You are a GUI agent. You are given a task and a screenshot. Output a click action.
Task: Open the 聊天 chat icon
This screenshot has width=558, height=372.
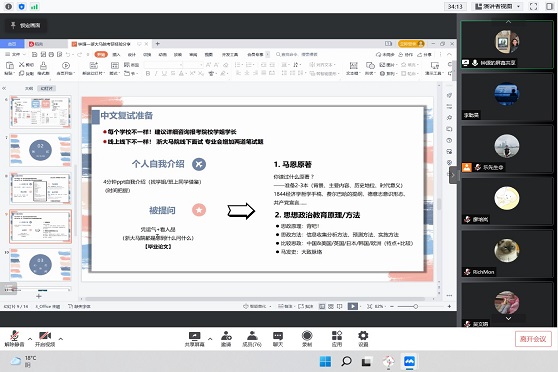[x=278, y=339]
